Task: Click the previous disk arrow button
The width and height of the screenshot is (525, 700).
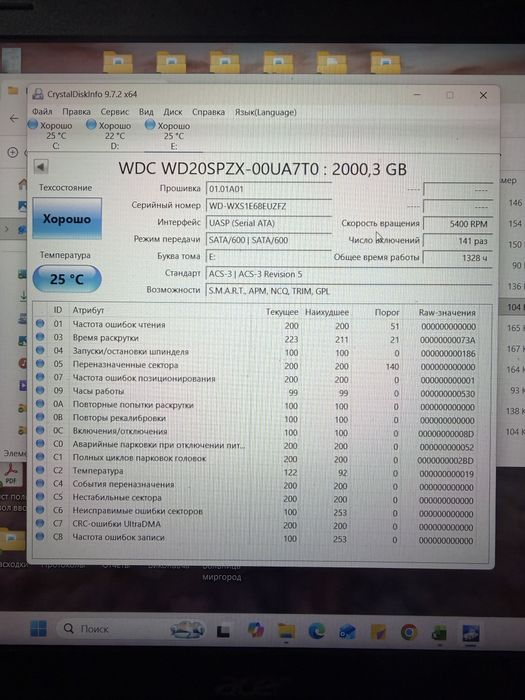Action: coord(41,167)
